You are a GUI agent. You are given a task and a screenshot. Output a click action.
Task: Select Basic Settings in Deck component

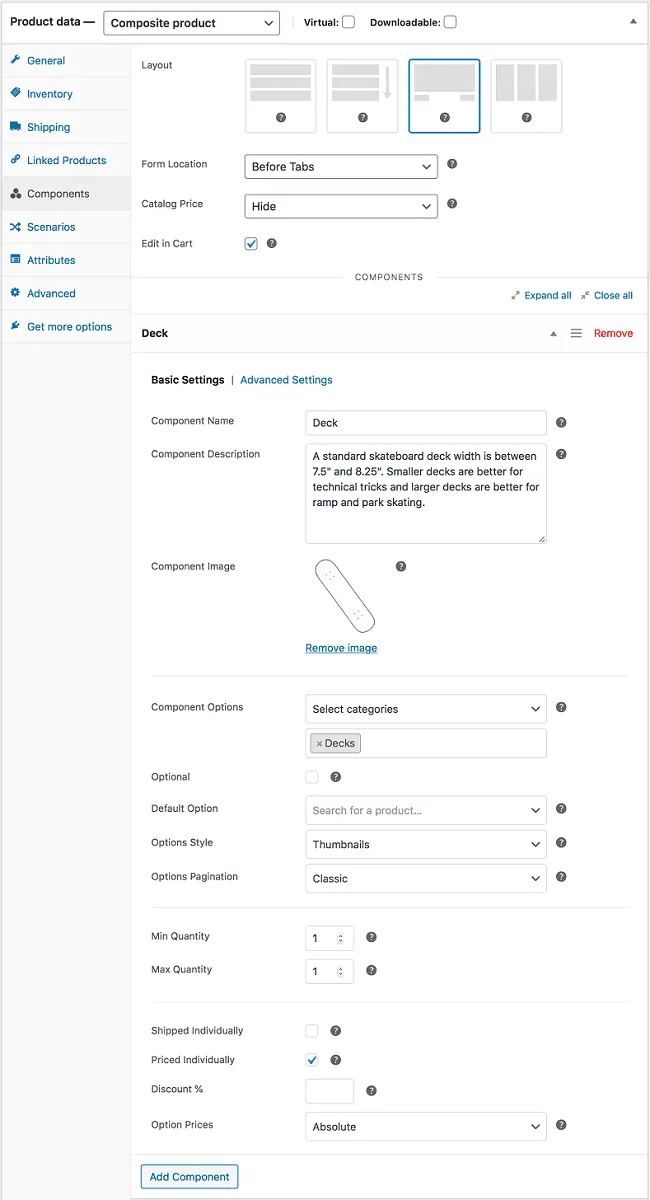(x=188, y=380)
